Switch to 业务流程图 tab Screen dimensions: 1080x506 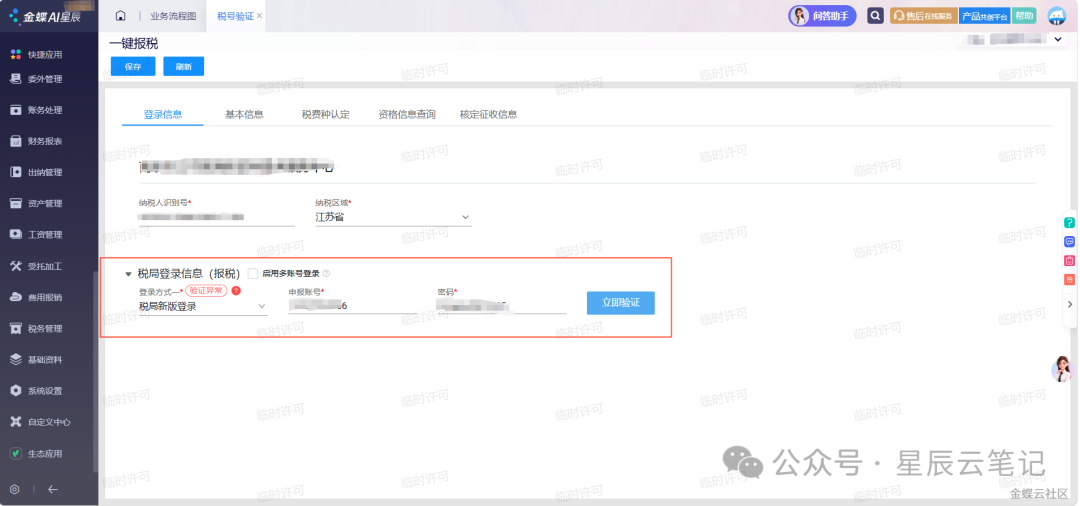[174, 16]
